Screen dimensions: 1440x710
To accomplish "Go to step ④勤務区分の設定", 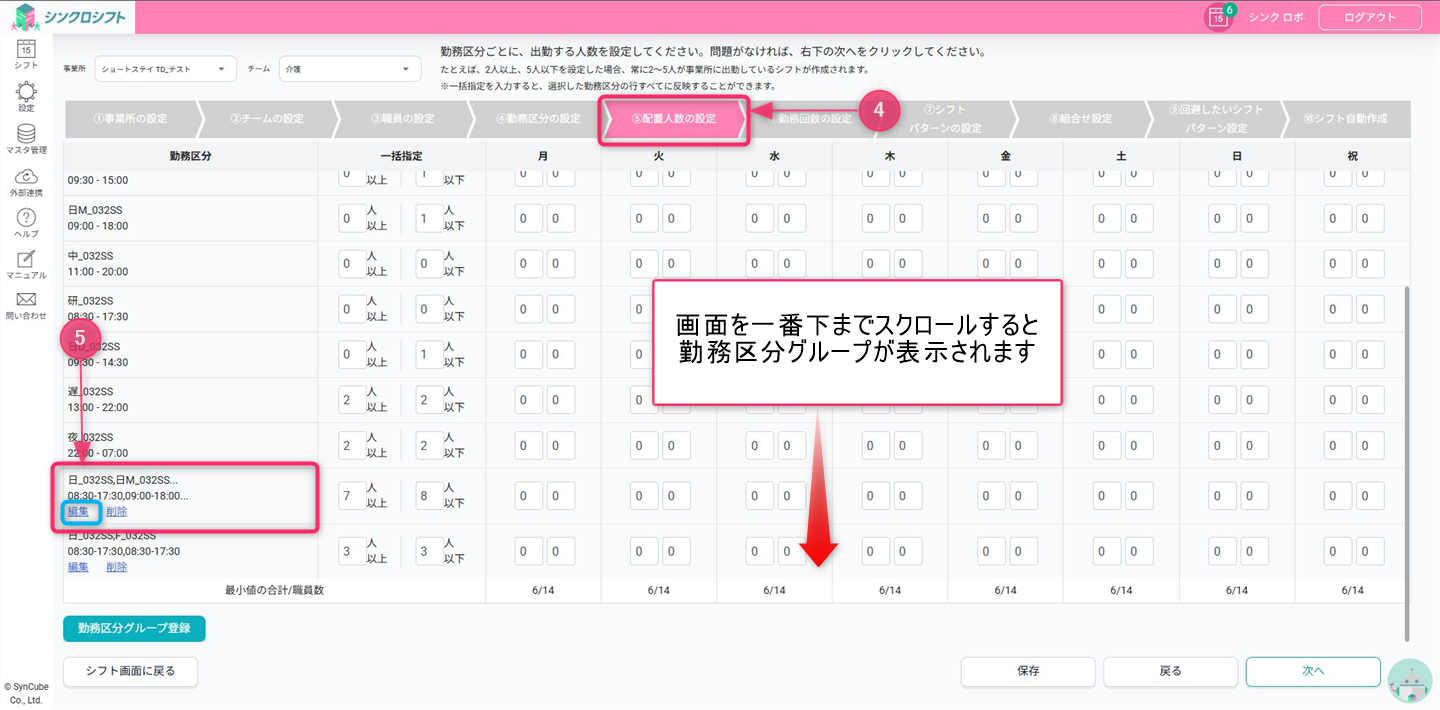I will [x=538, y=119].
